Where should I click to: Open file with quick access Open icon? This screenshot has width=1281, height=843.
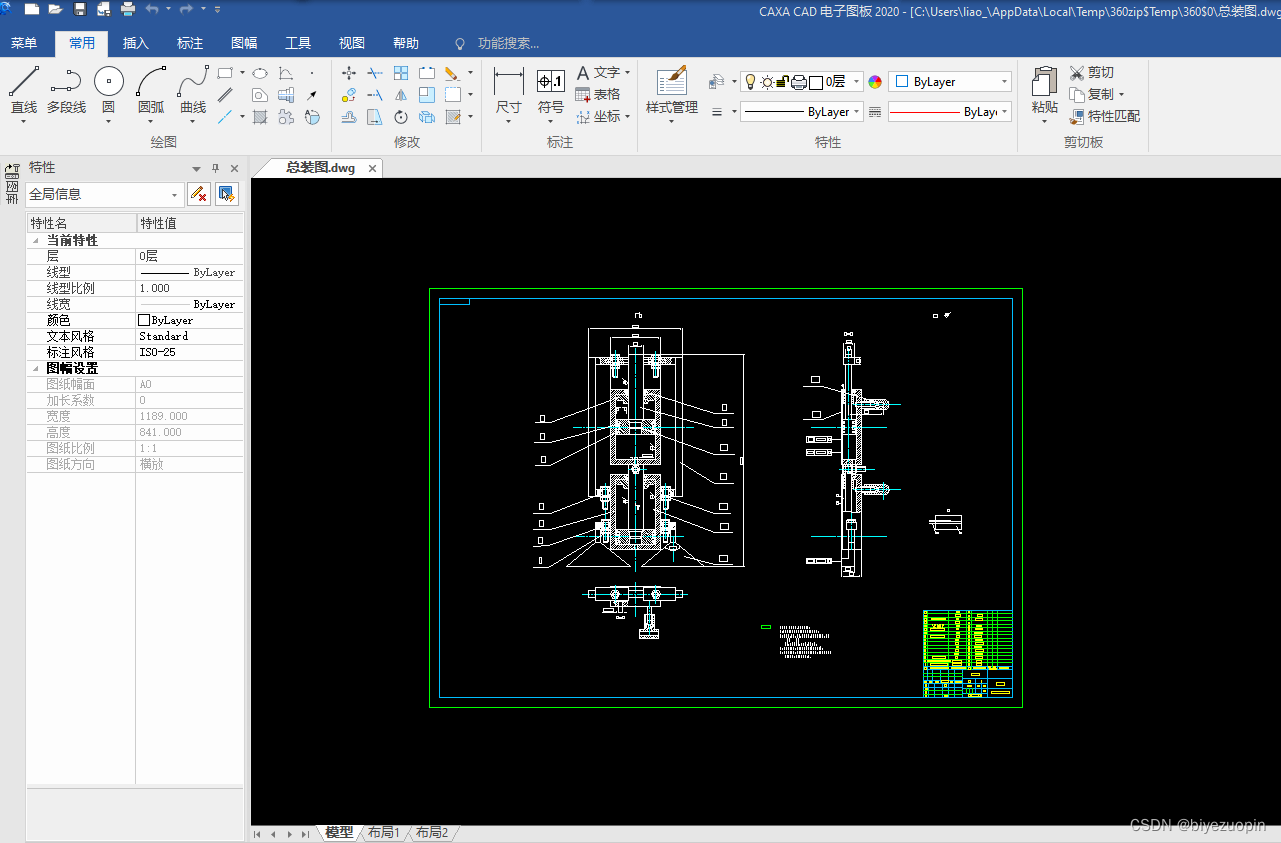coord(56,9)
